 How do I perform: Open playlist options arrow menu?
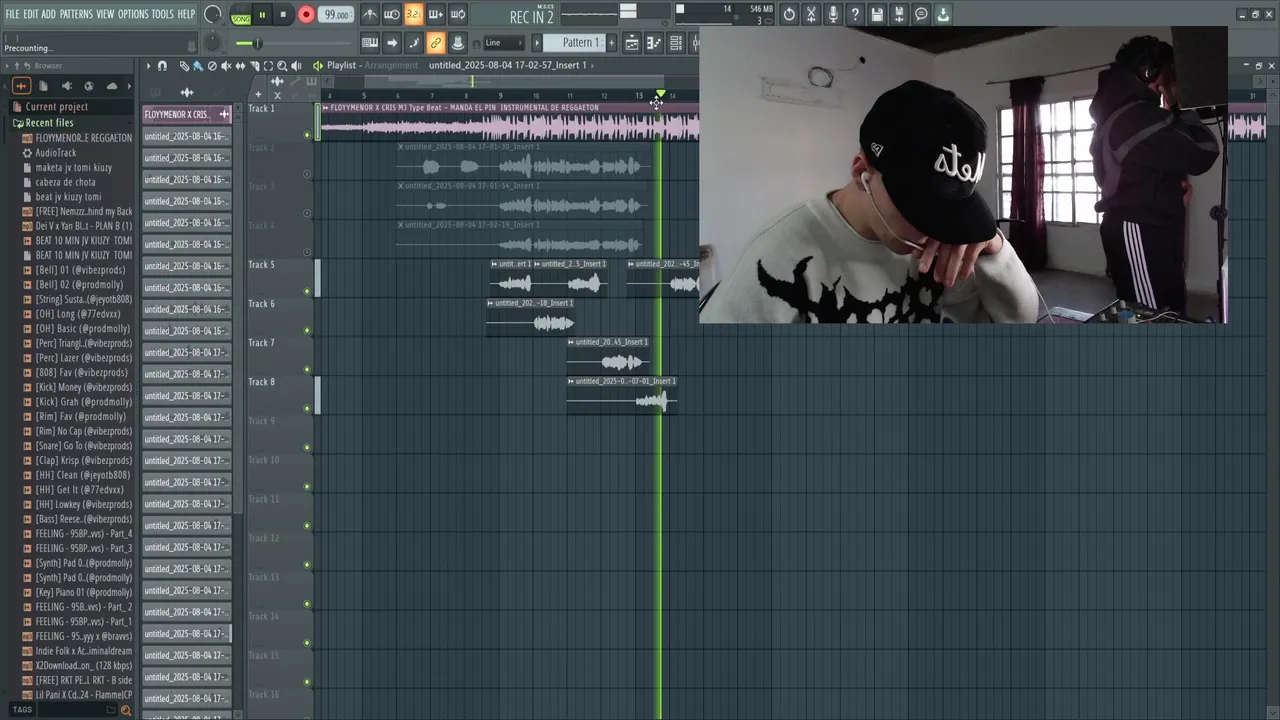148,66
